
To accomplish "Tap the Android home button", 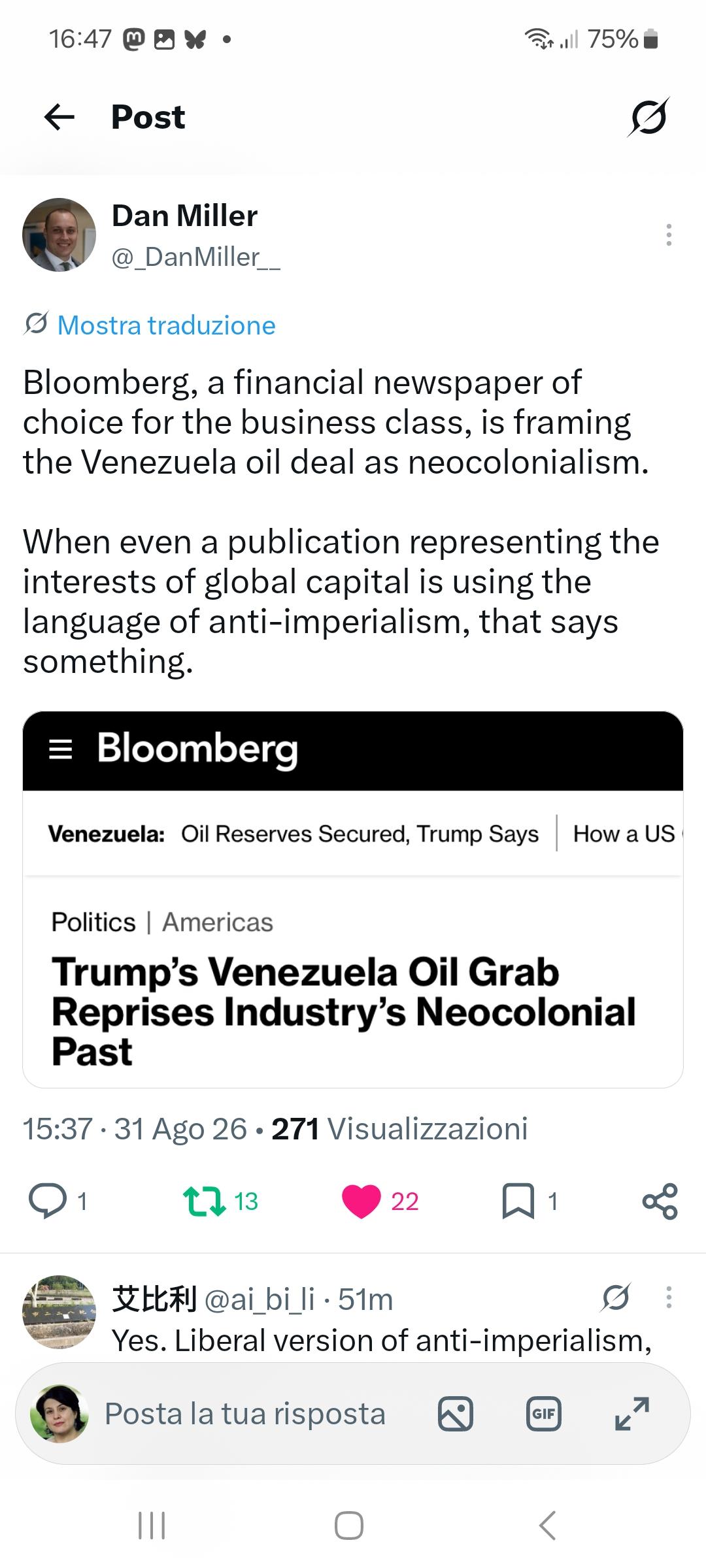I will point(349,1526).
